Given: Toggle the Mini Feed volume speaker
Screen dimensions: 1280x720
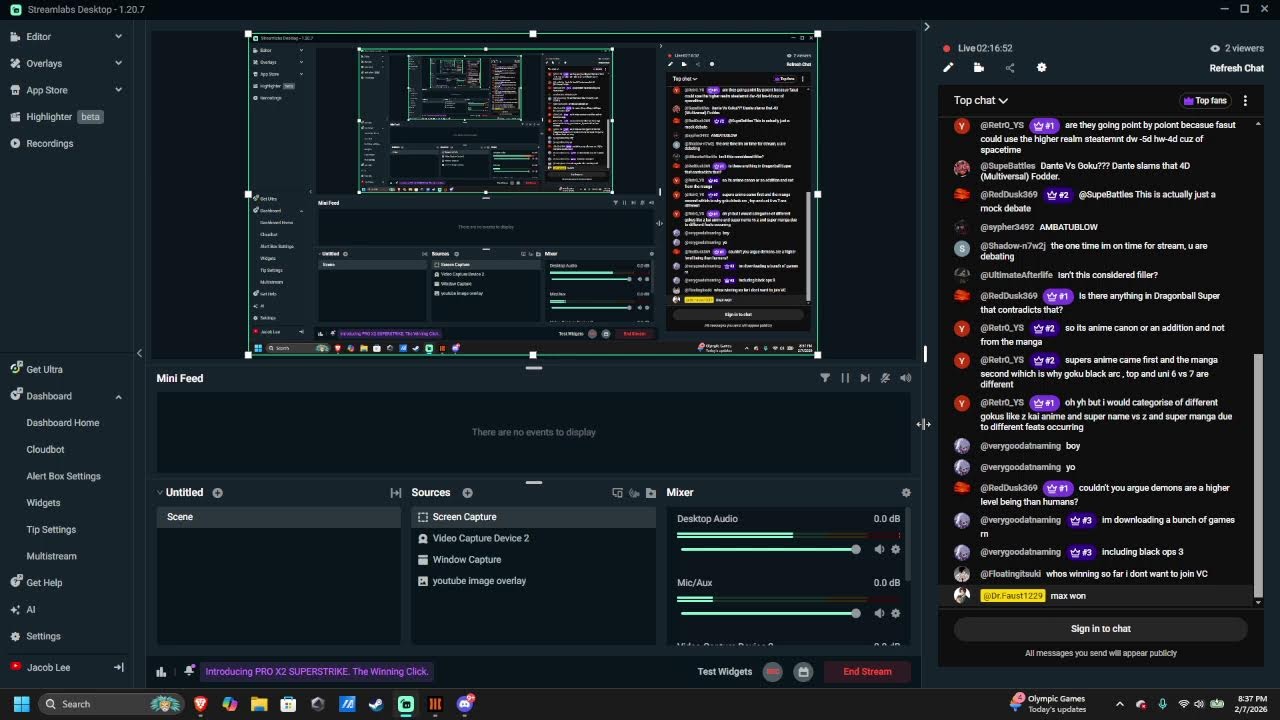Looking at the screenshot, I should coord(905,378).
